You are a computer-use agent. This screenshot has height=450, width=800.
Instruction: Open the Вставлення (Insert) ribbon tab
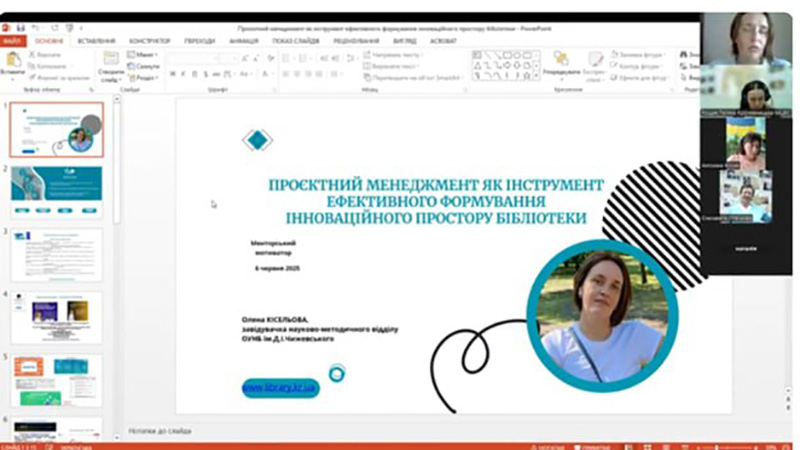pos(95,41)
